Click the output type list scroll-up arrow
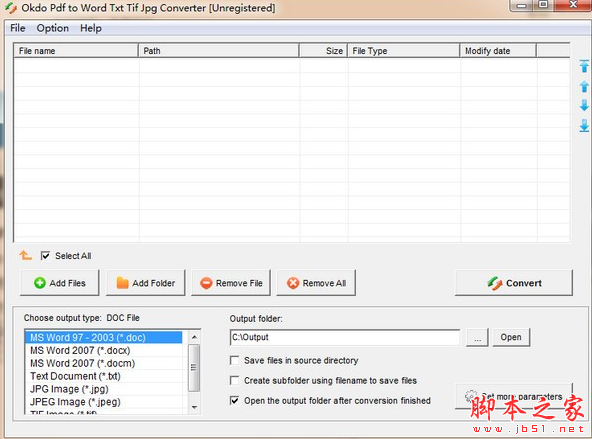Image resolution: width=592 pixels, height=439 pixels. [194, 337]
